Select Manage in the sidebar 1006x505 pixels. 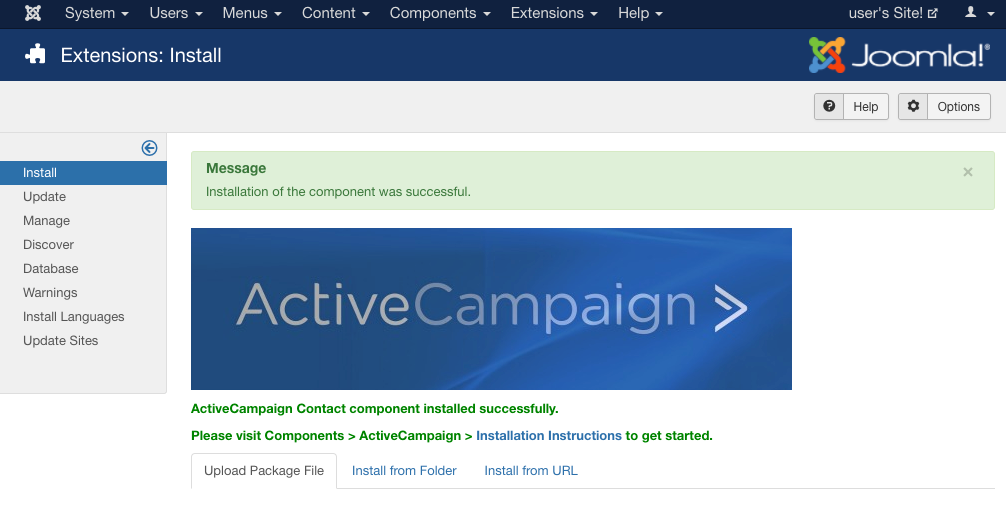point(47,221)
